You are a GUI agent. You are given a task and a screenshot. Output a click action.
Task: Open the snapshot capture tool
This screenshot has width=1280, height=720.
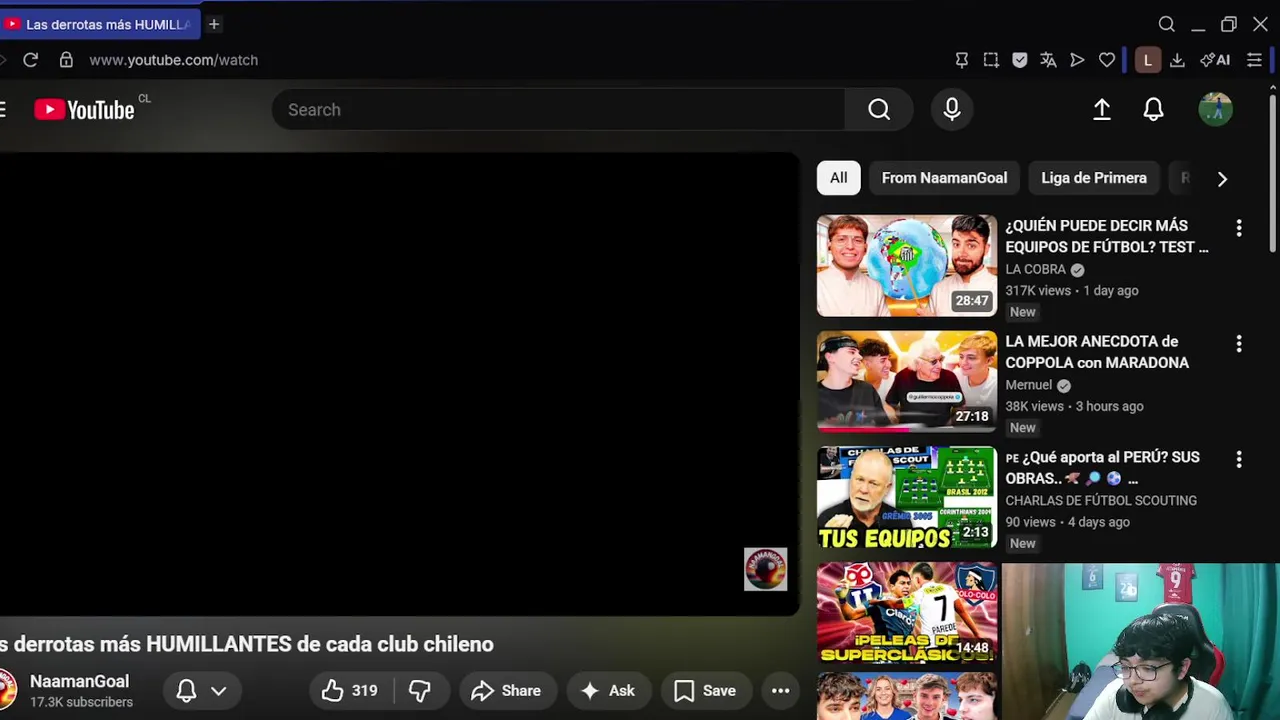point(991,60)
